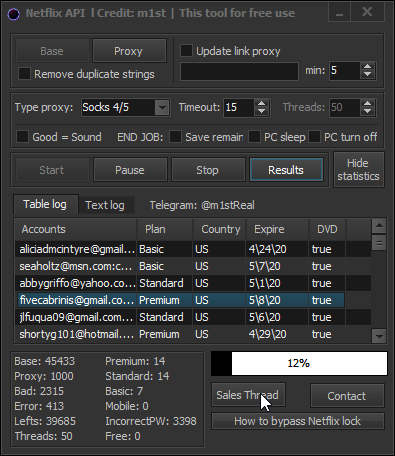Select the abbygriffo@yahoo account row
The image size is (395, 456).
pyautogui.click(x=193, y=283)
